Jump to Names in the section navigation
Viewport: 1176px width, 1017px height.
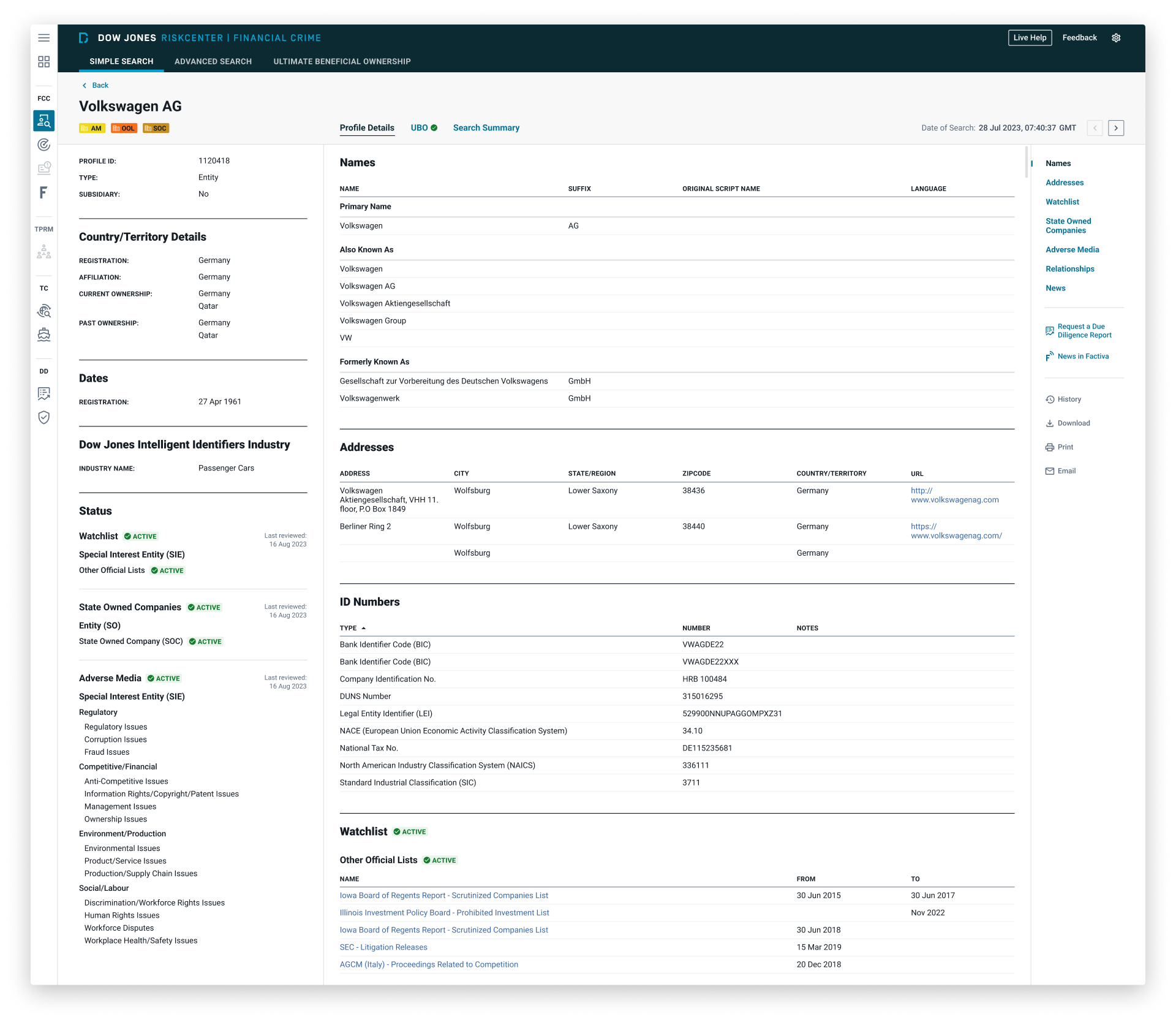click(1058, 164)
